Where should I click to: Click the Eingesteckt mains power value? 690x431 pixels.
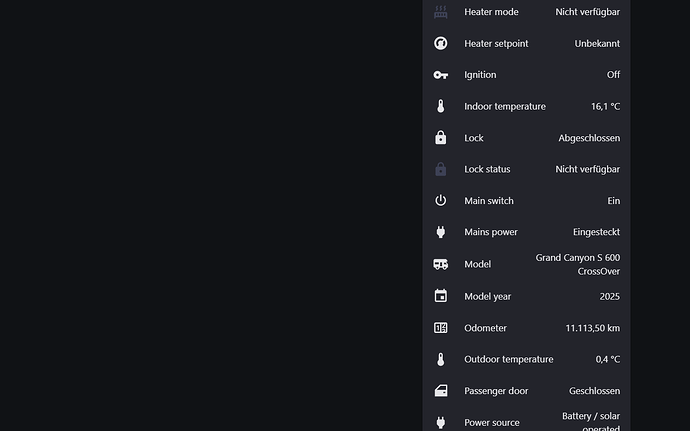(596, 232)
